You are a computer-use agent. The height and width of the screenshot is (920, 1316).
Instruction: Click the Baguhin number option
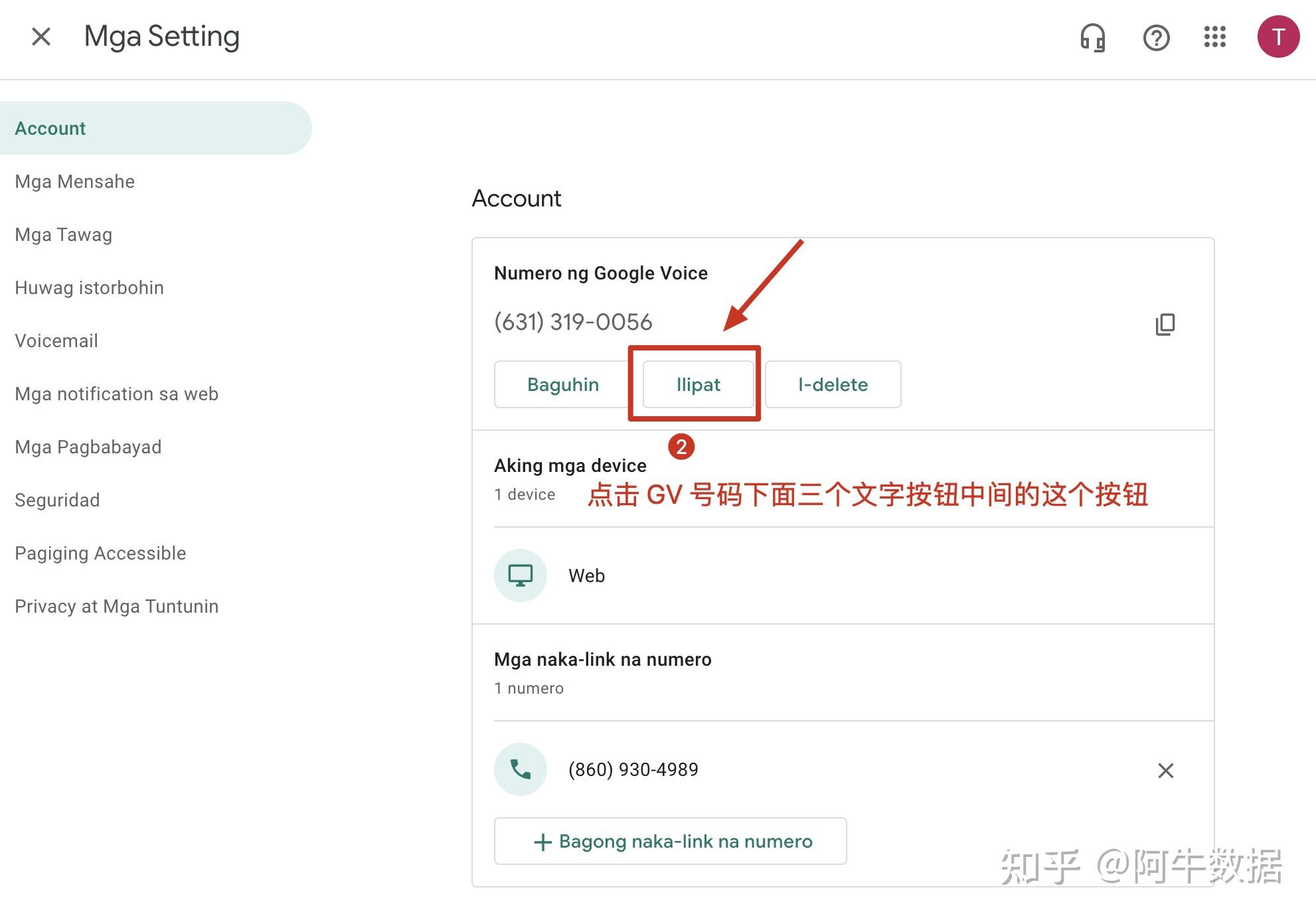561,383
